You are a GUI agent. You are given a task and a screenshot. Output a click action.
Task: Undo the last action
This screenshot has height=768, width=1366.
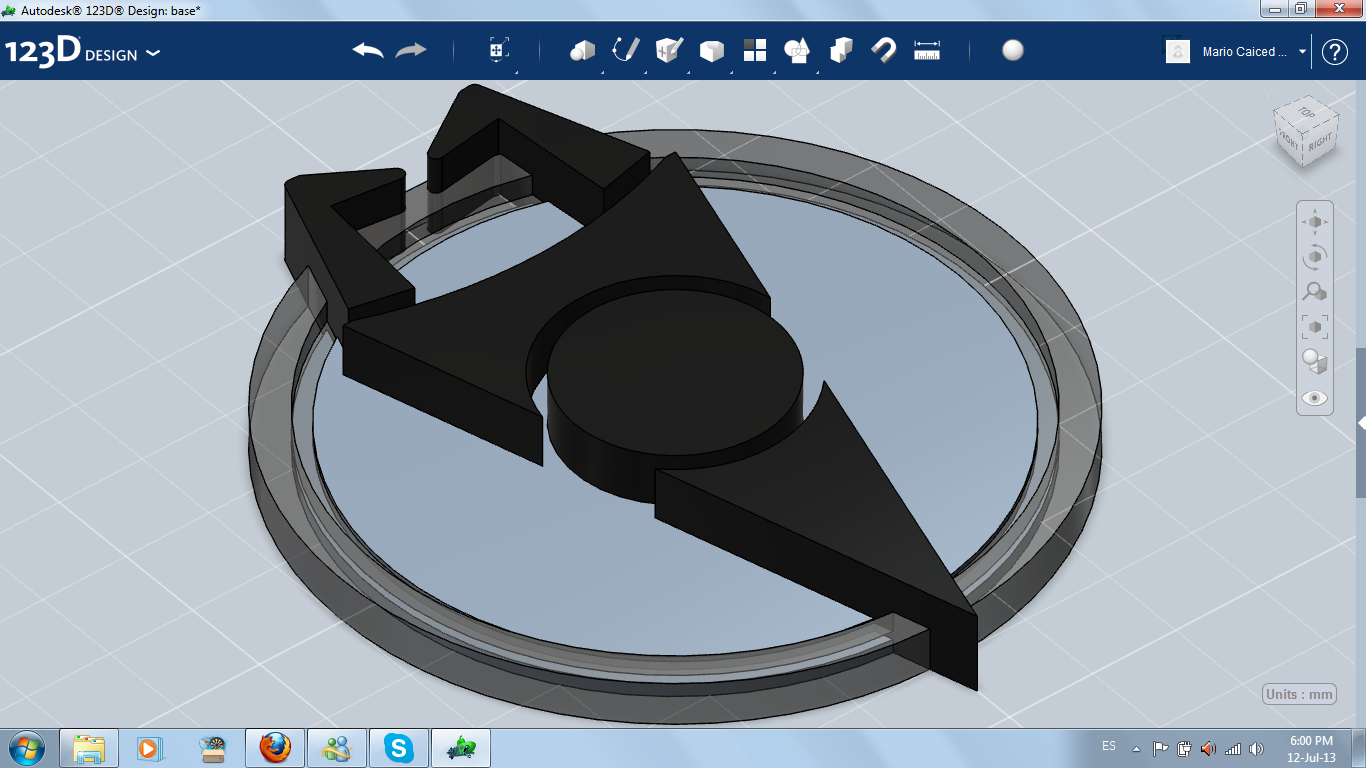(x=368, y=50)
